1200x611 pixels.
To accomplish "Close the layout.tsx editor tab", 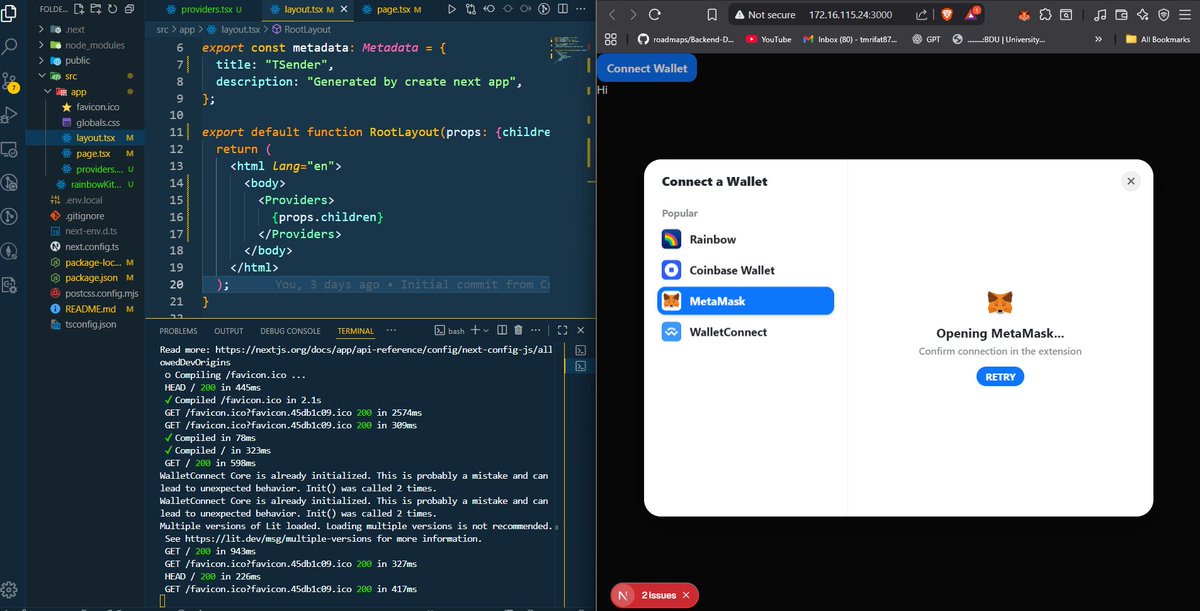I will [x=344, y=9].
